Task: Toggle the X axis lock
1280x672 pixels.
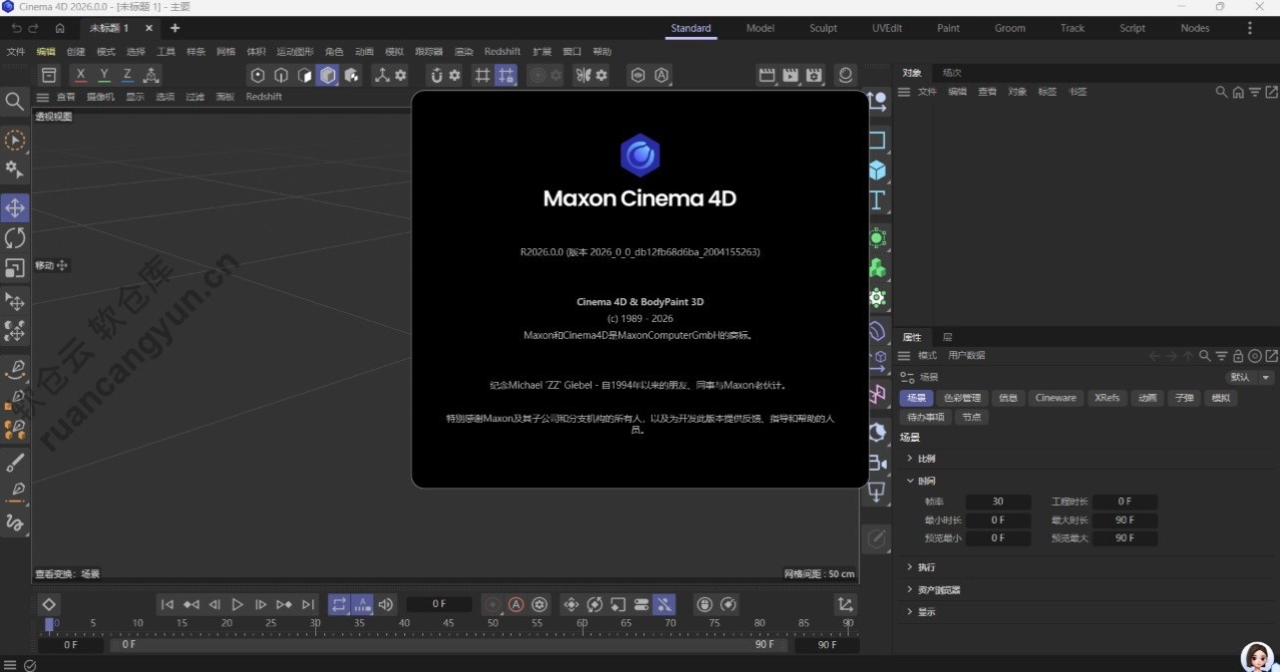Action: pos(80,74)
